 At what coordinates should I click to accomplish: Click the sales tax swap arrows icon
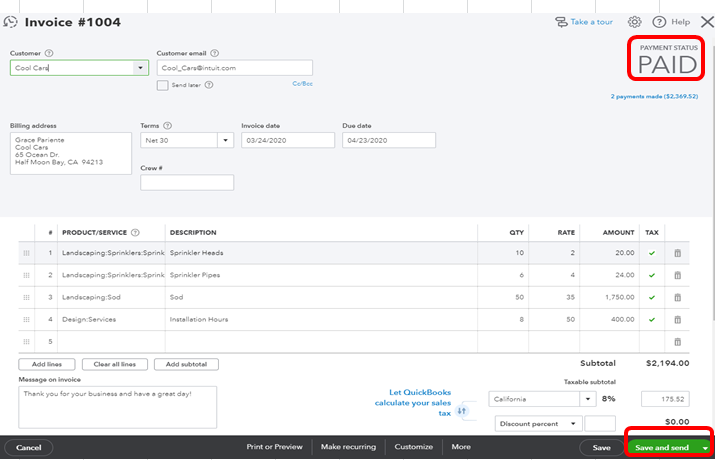[462, 410]
